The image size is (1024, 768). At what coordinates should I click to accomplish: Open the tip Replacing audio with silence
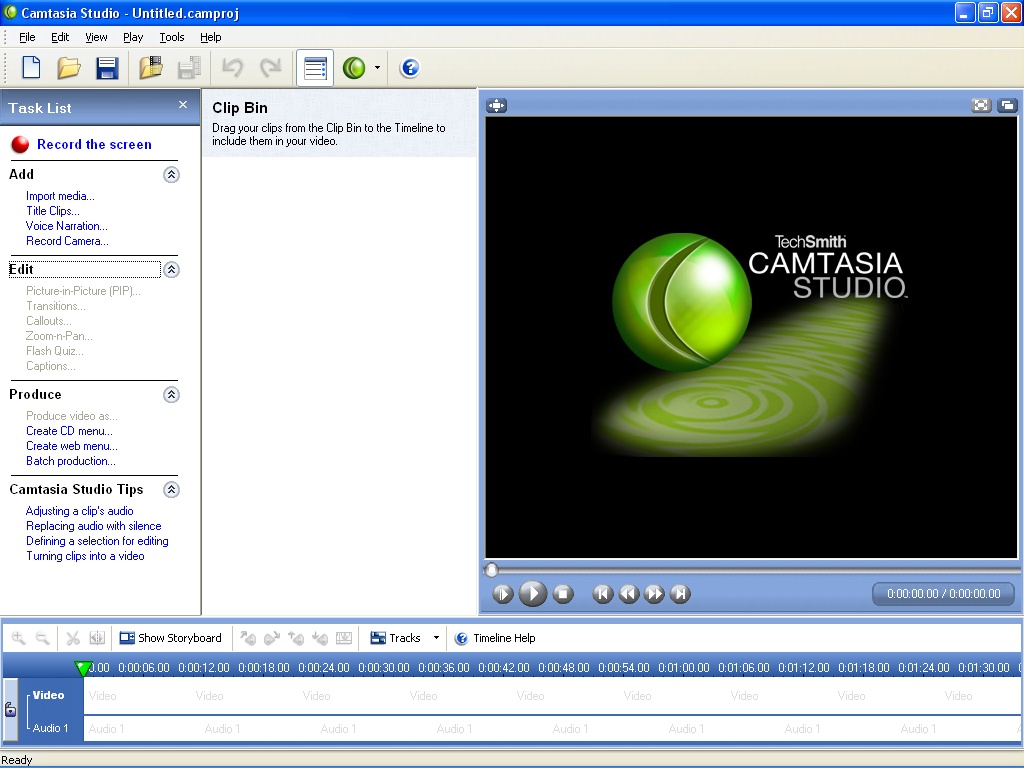pos(93,526)
